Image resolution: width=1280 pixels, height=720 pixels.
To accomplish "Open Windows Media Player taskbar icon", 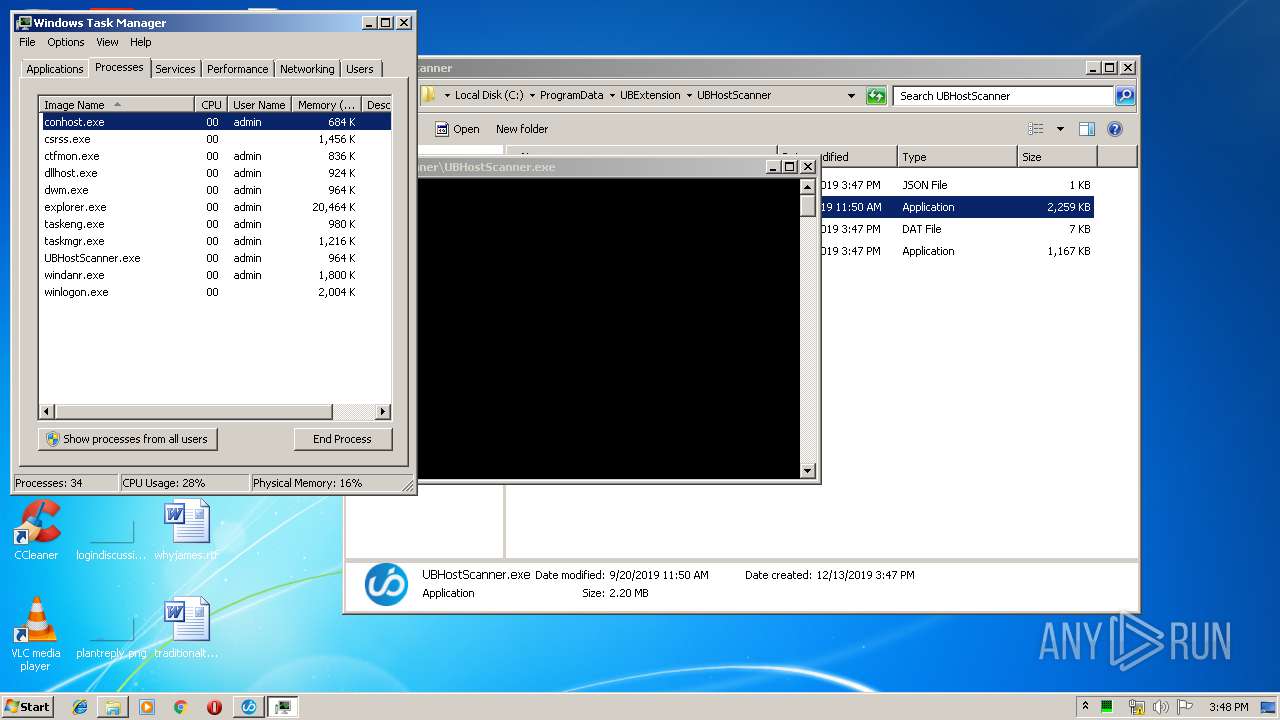I will (x=147, y=707).
